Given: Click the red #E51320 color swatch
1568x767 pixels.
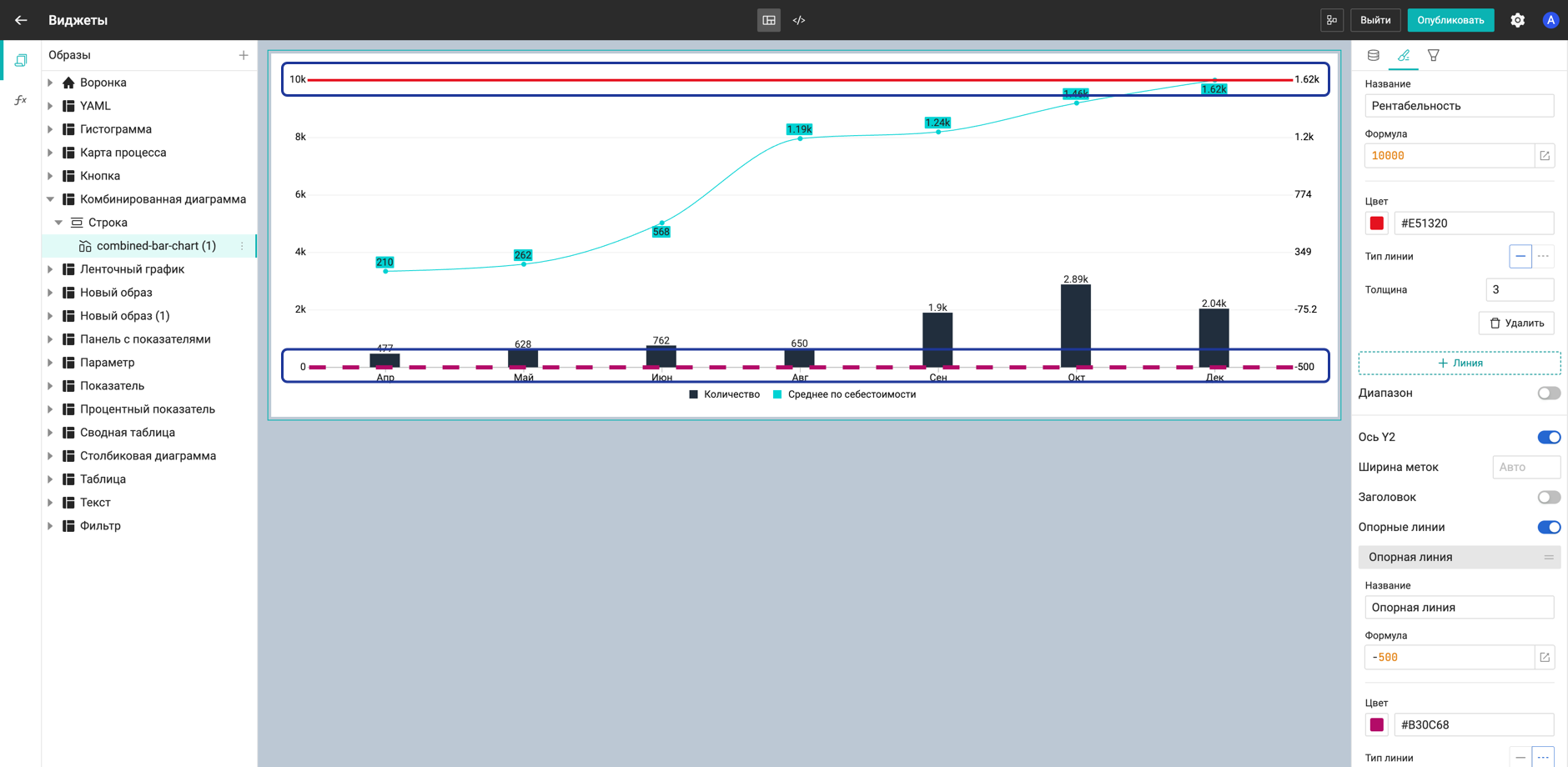Looking at the screenshot, I should [x=1376, y=223].
